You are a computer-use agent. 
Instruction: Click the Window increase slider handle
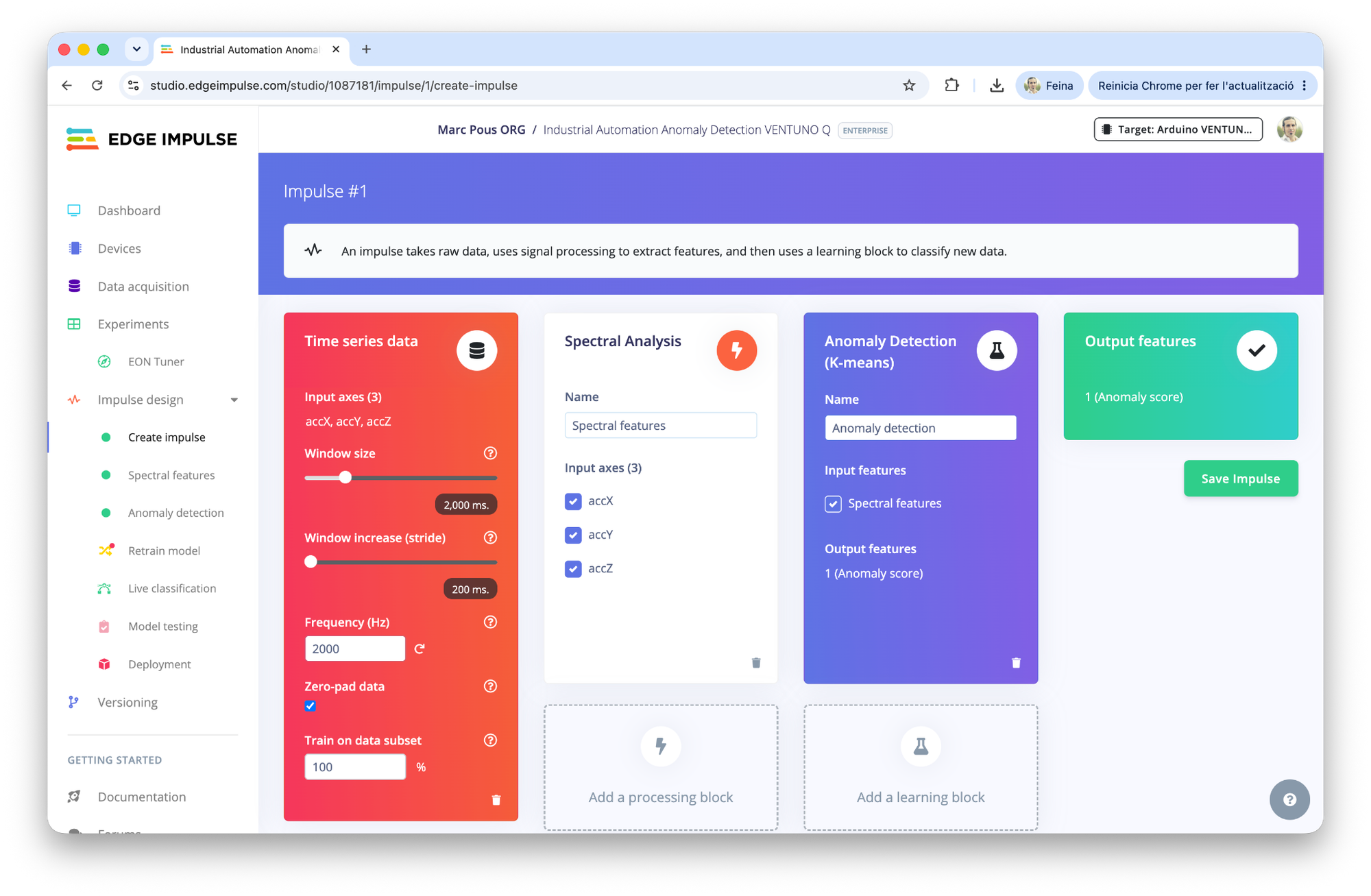pyautogui.click(x=311, y=561)
